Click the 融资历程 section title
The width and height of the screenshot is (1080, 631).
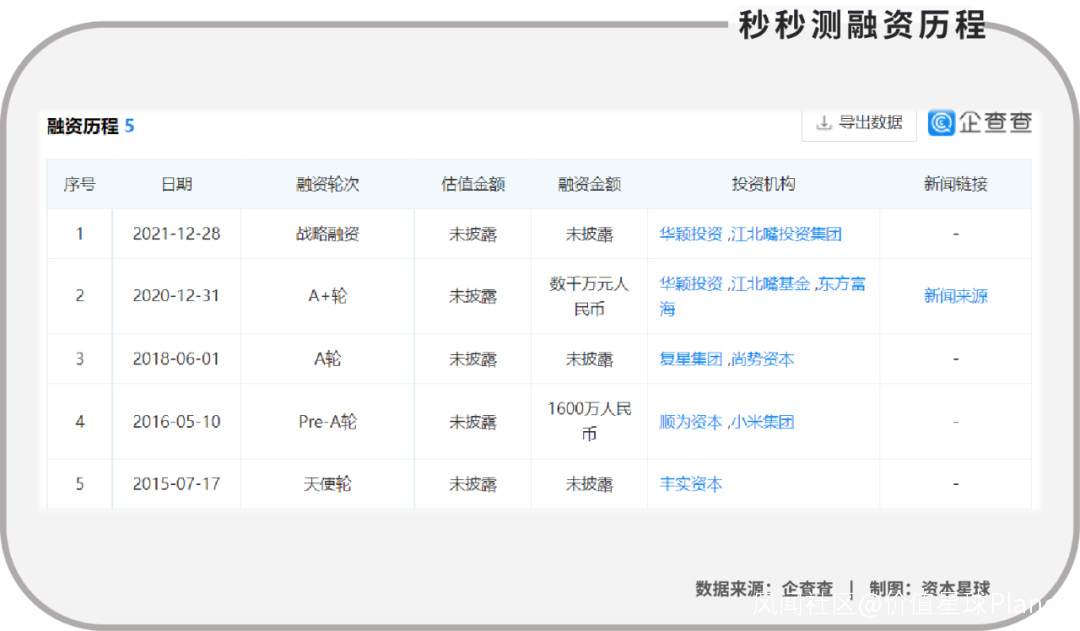coord(83,126)
